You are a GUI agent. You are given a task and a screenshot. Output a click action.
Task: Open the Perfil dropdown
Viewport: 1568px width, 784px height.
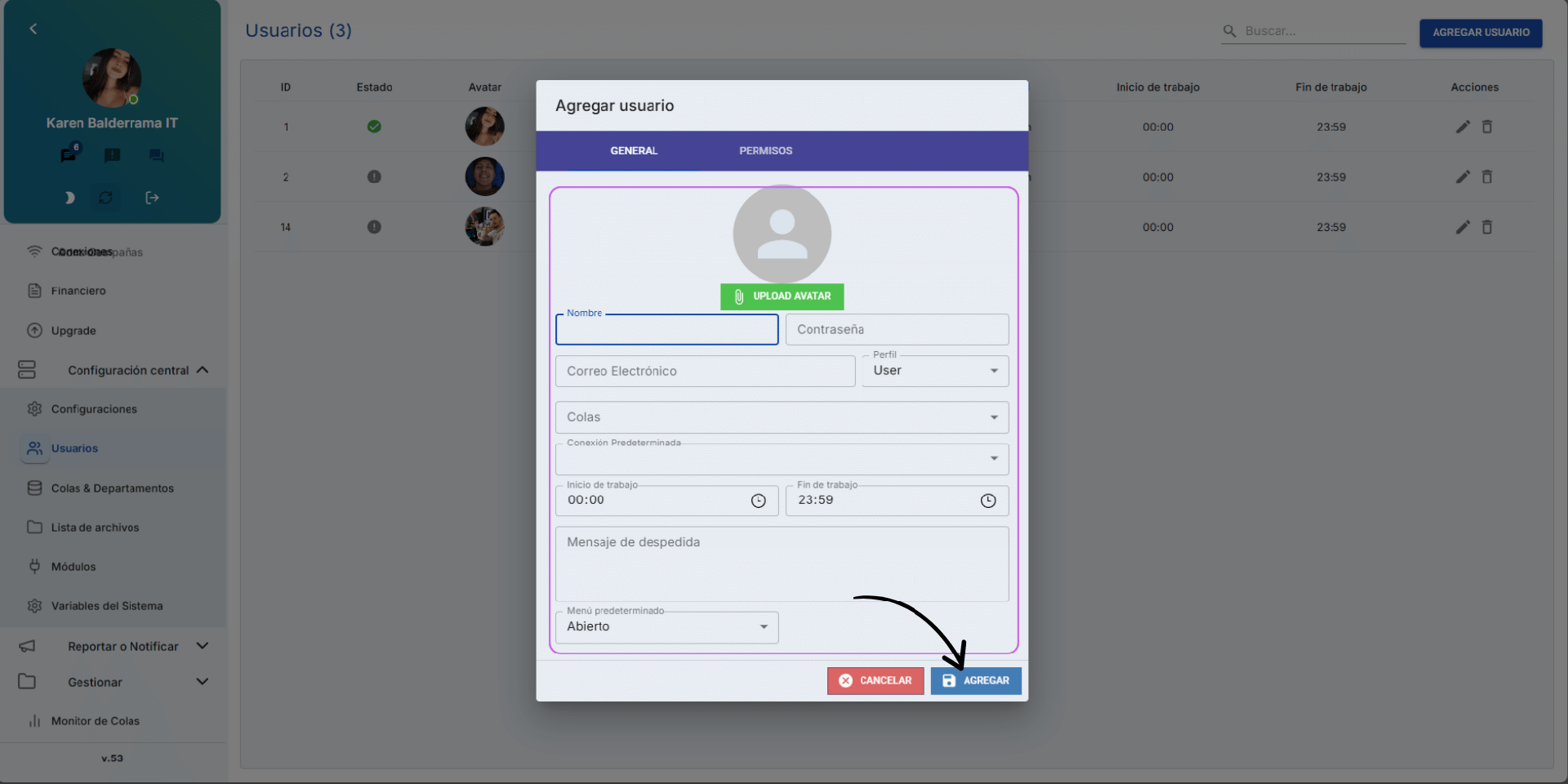click(935, 371)
